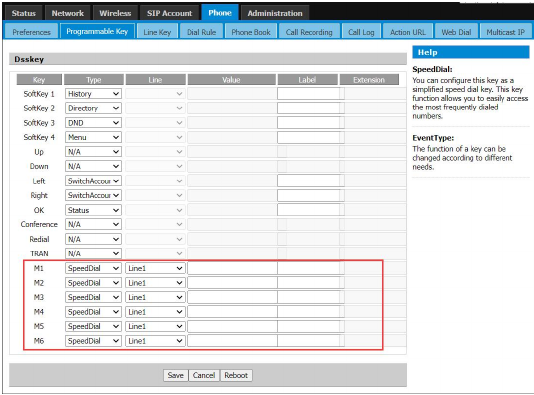This screenshot has height=395, width=534.
Task: Open M1 Type dropdown (SpeedDial)
Action: pyautogui.click(x=93, y=268)
